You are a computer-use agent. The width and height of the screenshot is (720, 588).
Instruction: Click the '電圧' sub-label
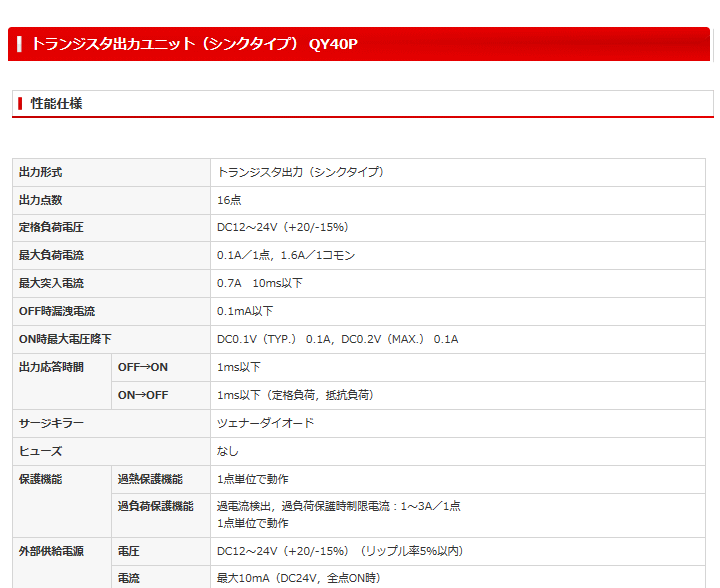click(x=129, y=552)
